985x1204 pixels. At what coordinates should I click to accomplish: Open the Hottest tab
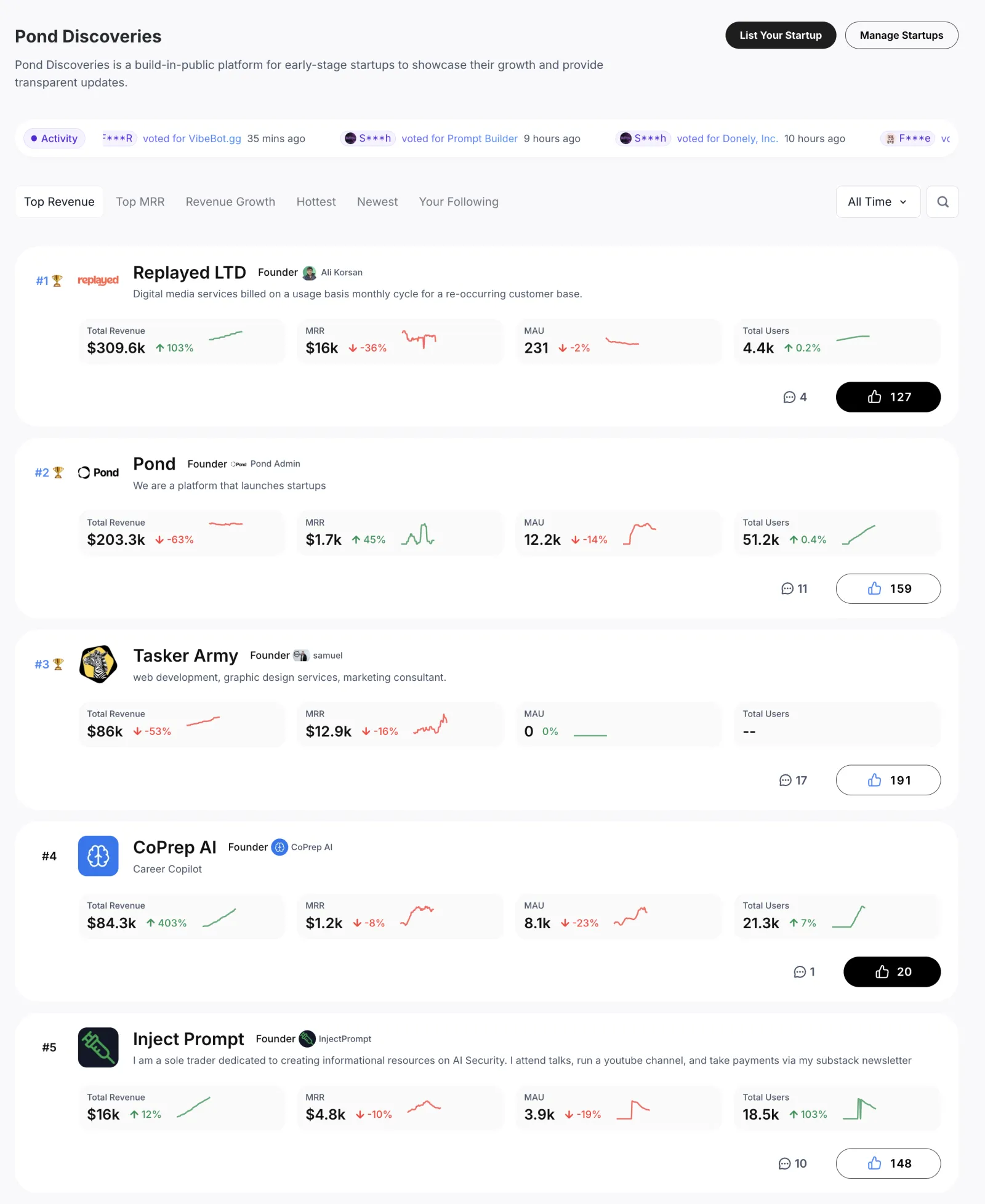tap(316, 202)
